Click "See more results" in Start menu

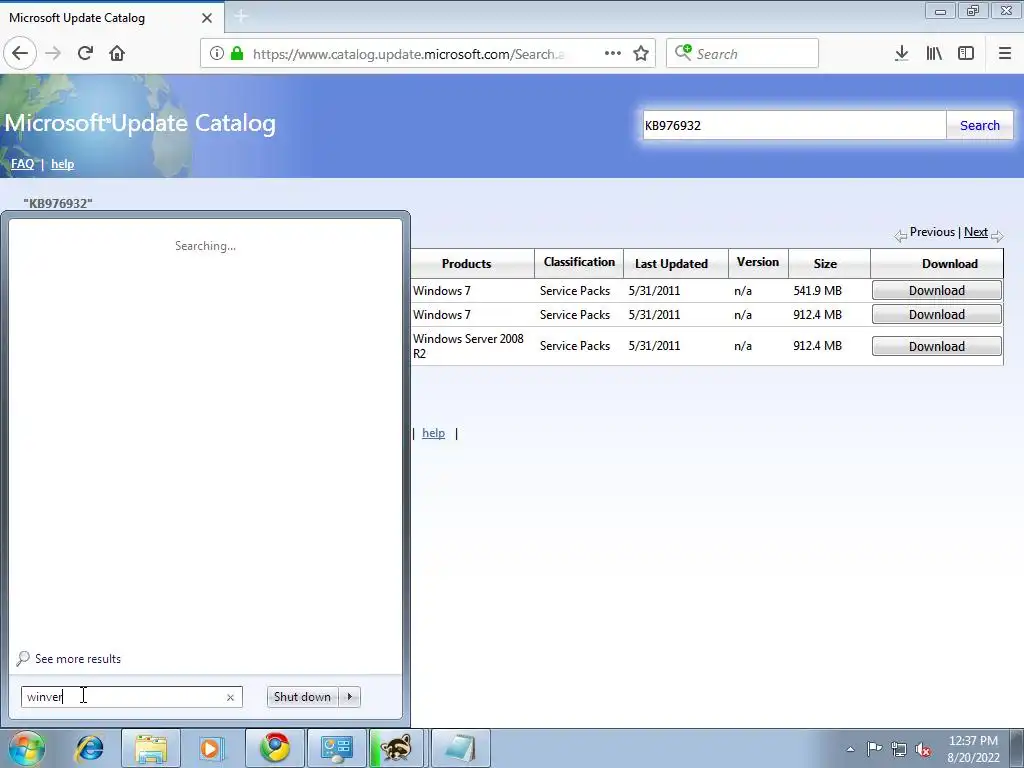pyautogui.click(x=78, y=659)
